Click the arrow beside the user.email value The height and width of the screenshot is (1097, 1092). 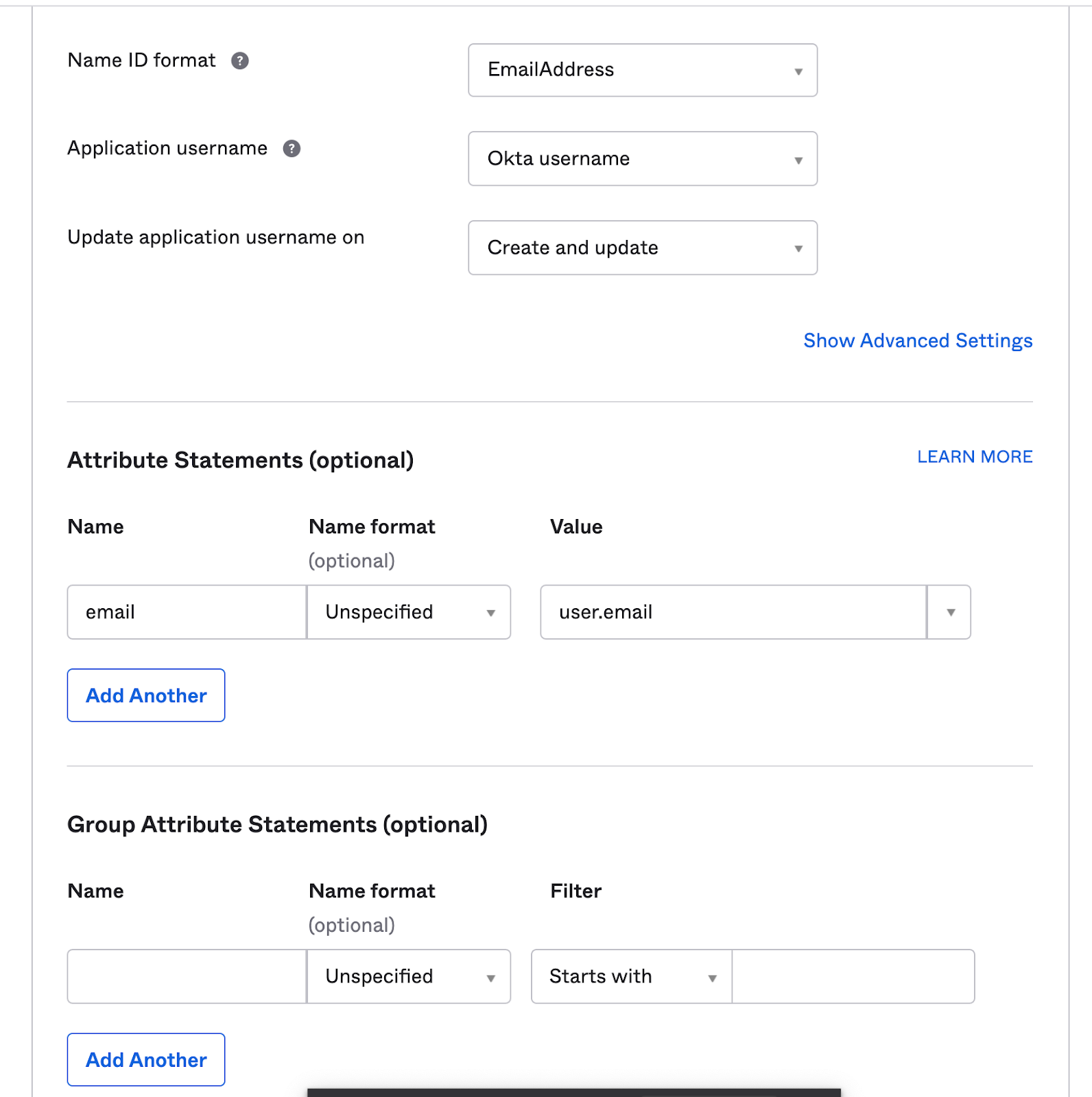[950, 612]
